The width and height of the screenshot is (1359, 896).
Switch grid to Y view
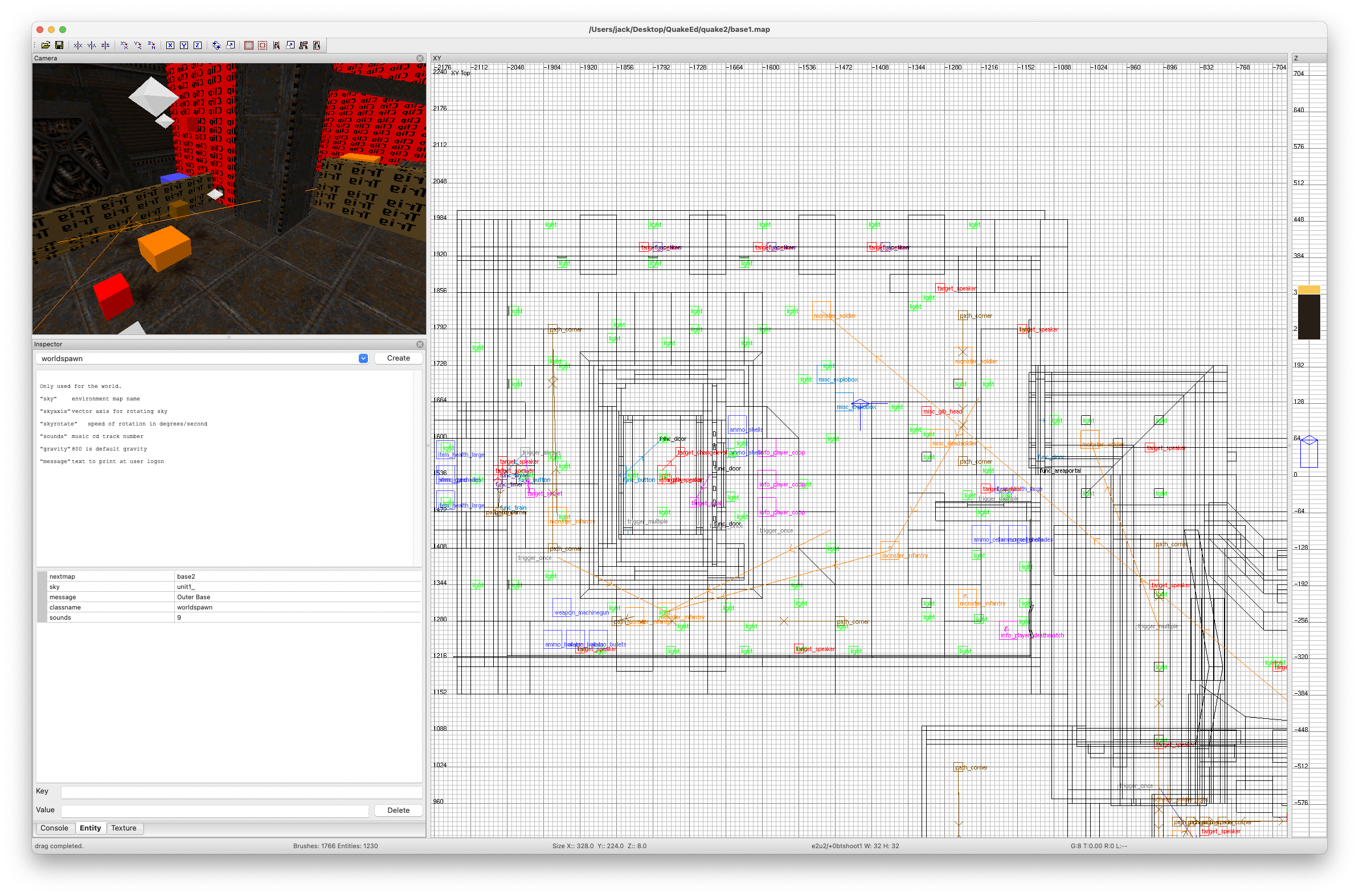pos(184,45)
